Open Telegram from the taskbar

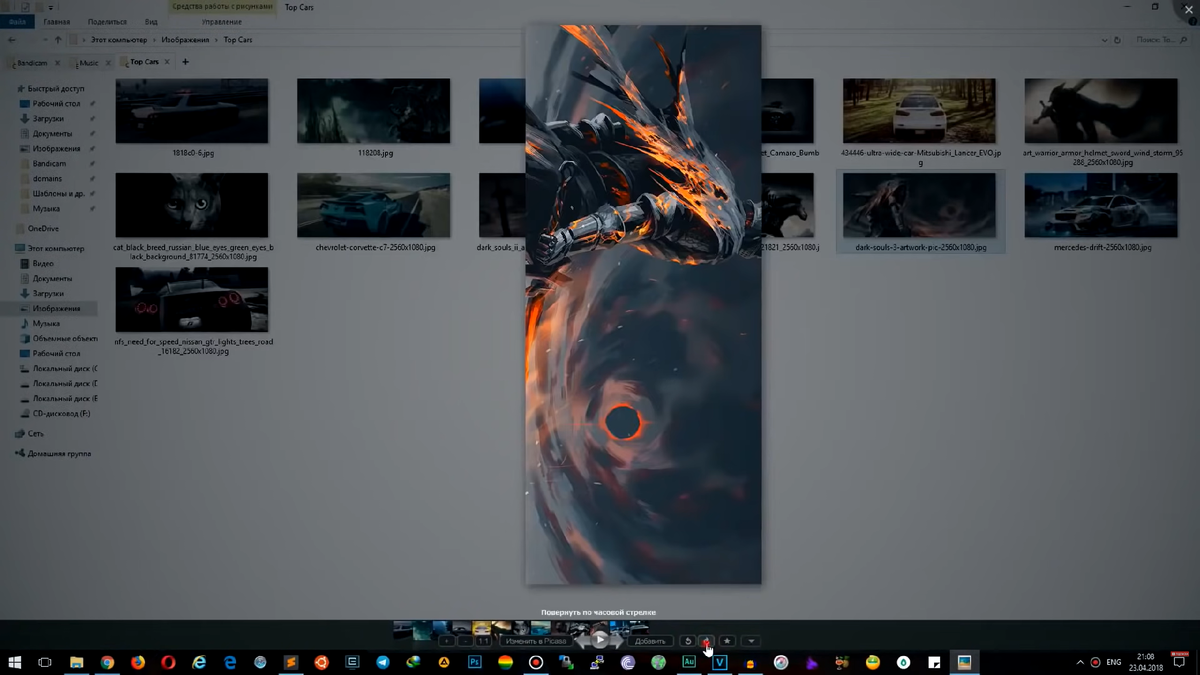[x=383, y=662]
